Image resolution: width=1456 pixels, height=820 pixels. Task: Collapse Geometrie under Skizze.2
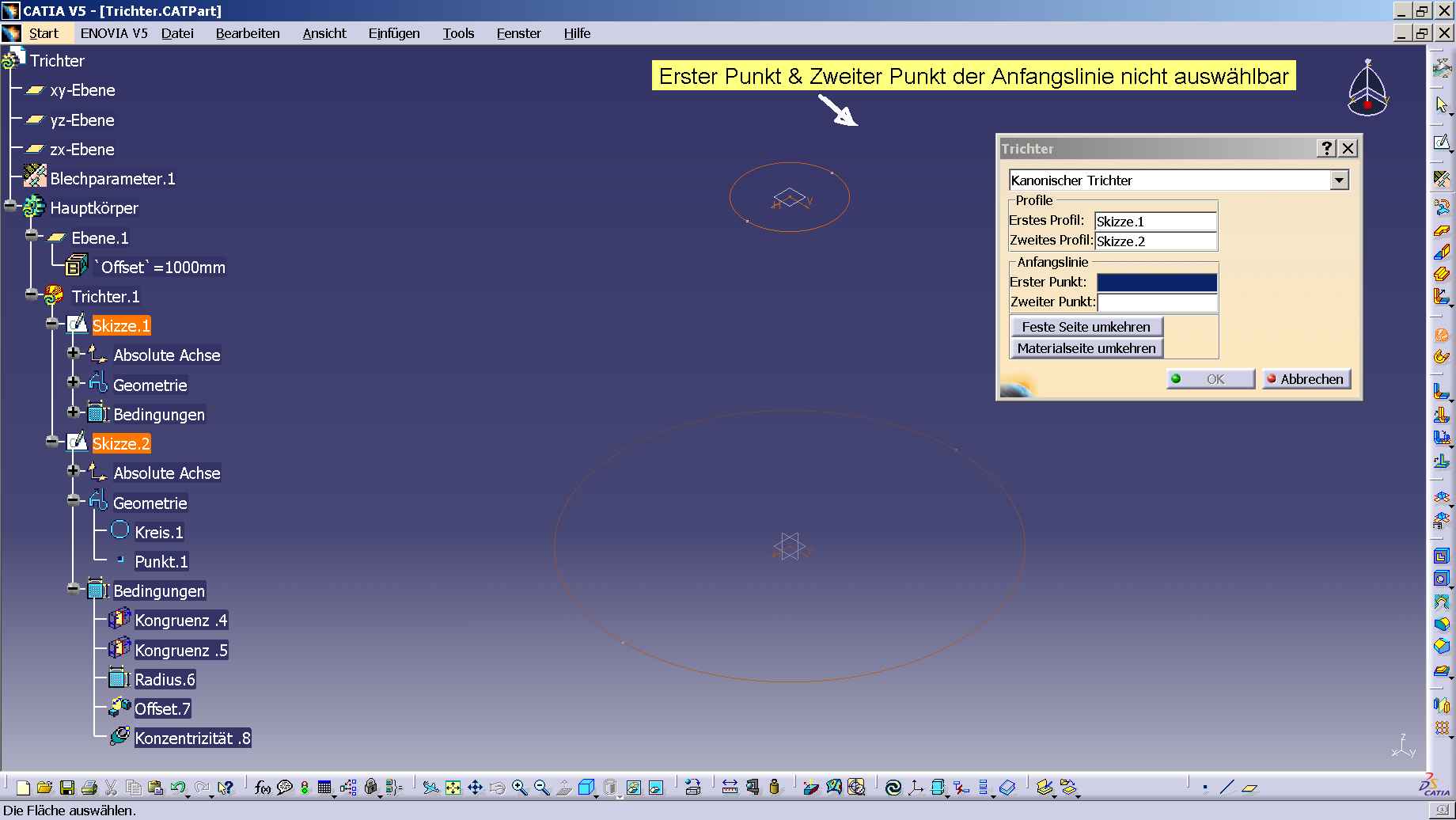click(x=74, y=500)
